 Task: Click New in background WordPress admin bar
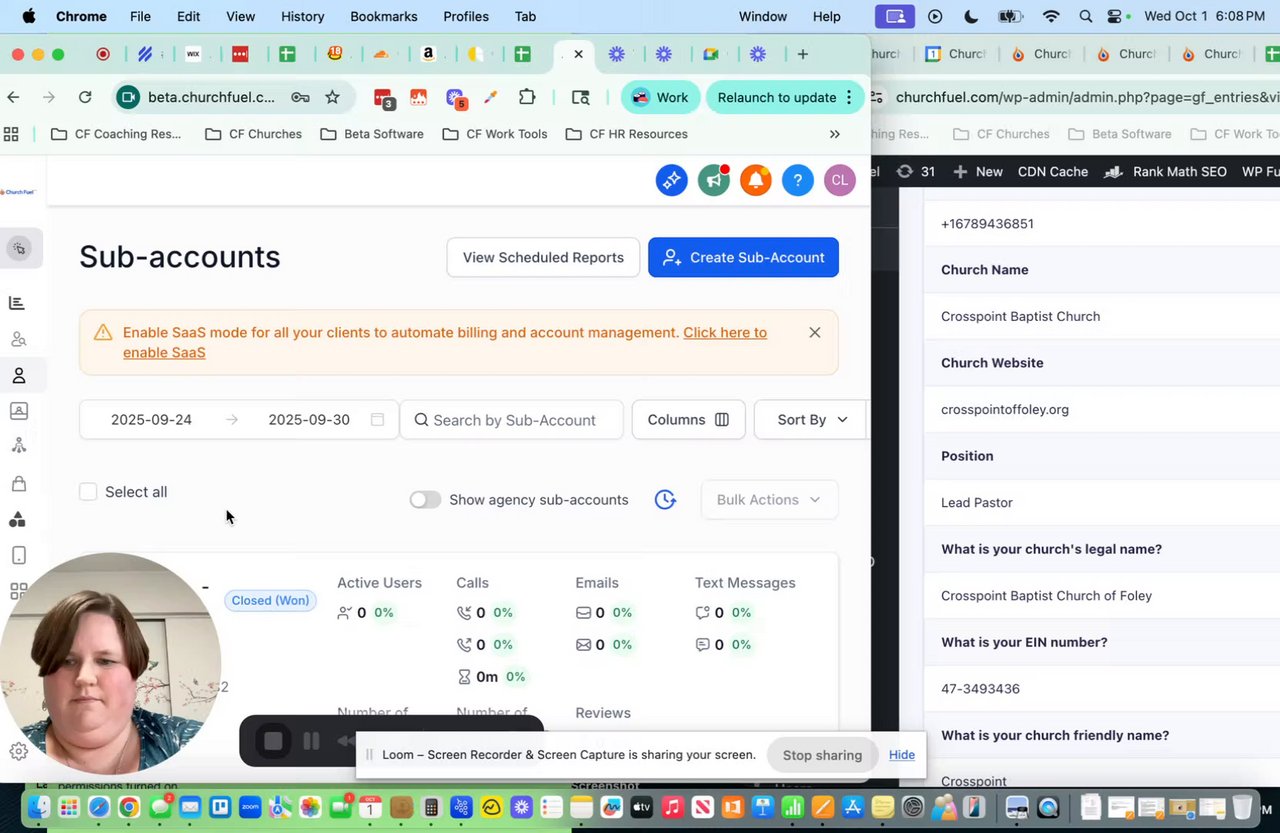(978, 172)
